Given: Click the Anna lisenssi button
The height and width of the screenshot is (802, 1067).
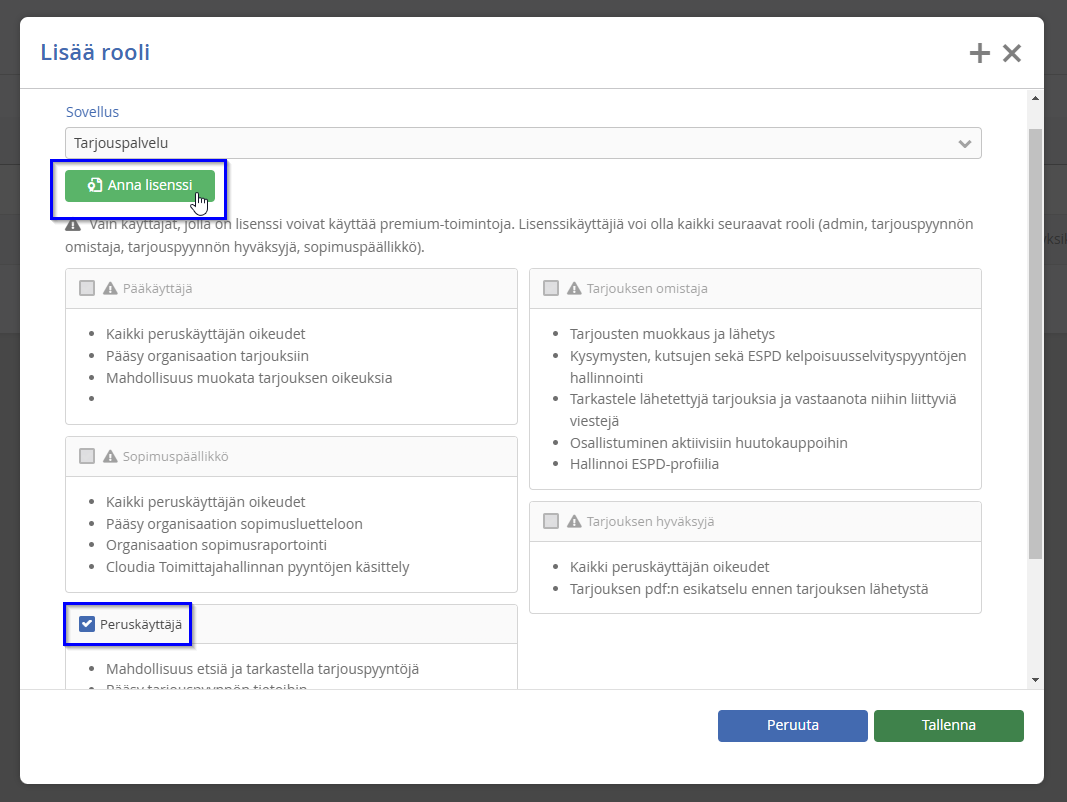Looking at the screenshot, I should [140, 186].
